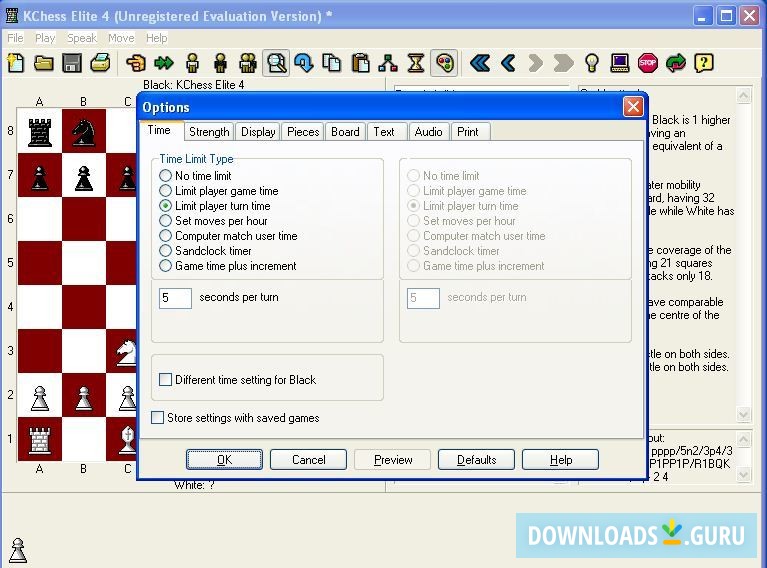Open the Move menu

pos(121,38)
